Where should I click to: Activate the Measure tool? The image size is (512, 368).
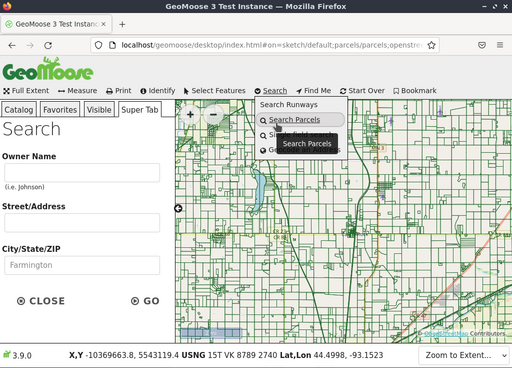click(x=77, y=91)
